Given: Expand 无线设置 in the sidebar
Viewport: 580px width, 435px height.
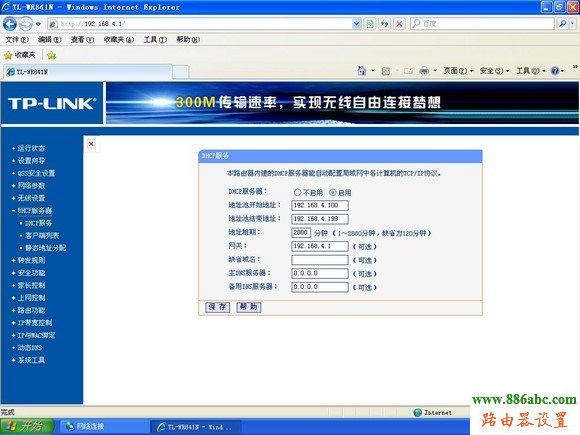Looking at the screenshot, I should coord(31,198).
